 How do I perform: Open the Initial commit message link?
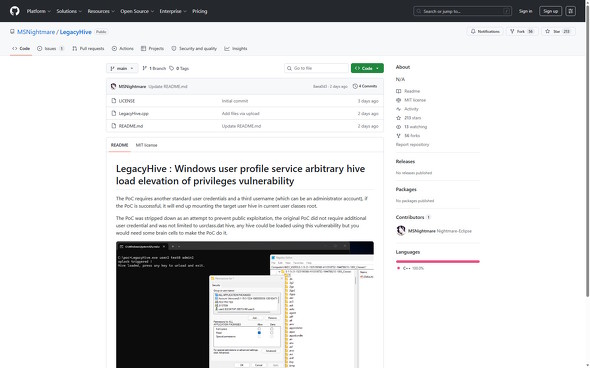(235, 101)
